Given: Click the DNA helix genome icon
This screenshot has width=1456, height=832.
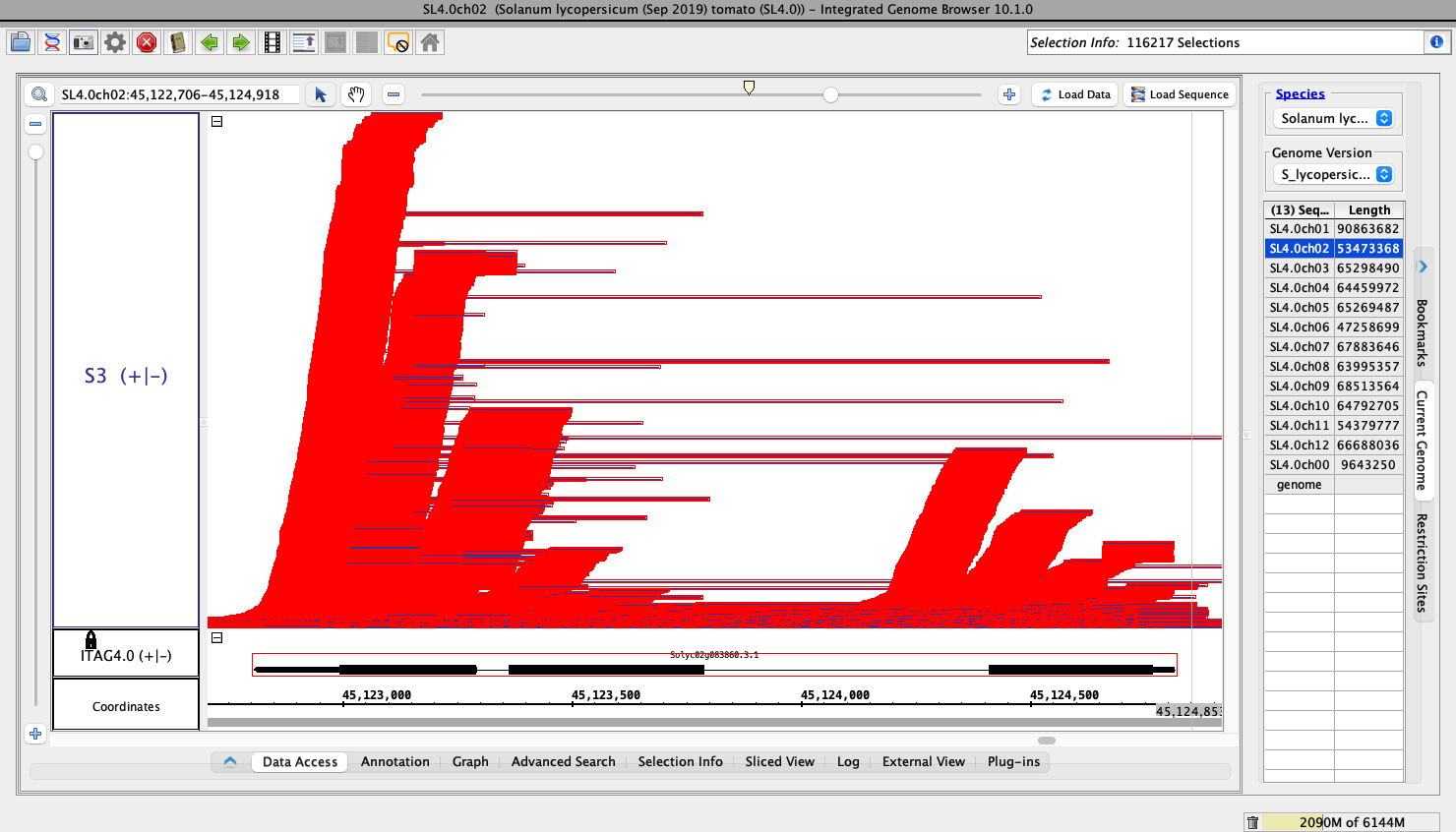Looking at the screenshot, I should tap(52, 42).
